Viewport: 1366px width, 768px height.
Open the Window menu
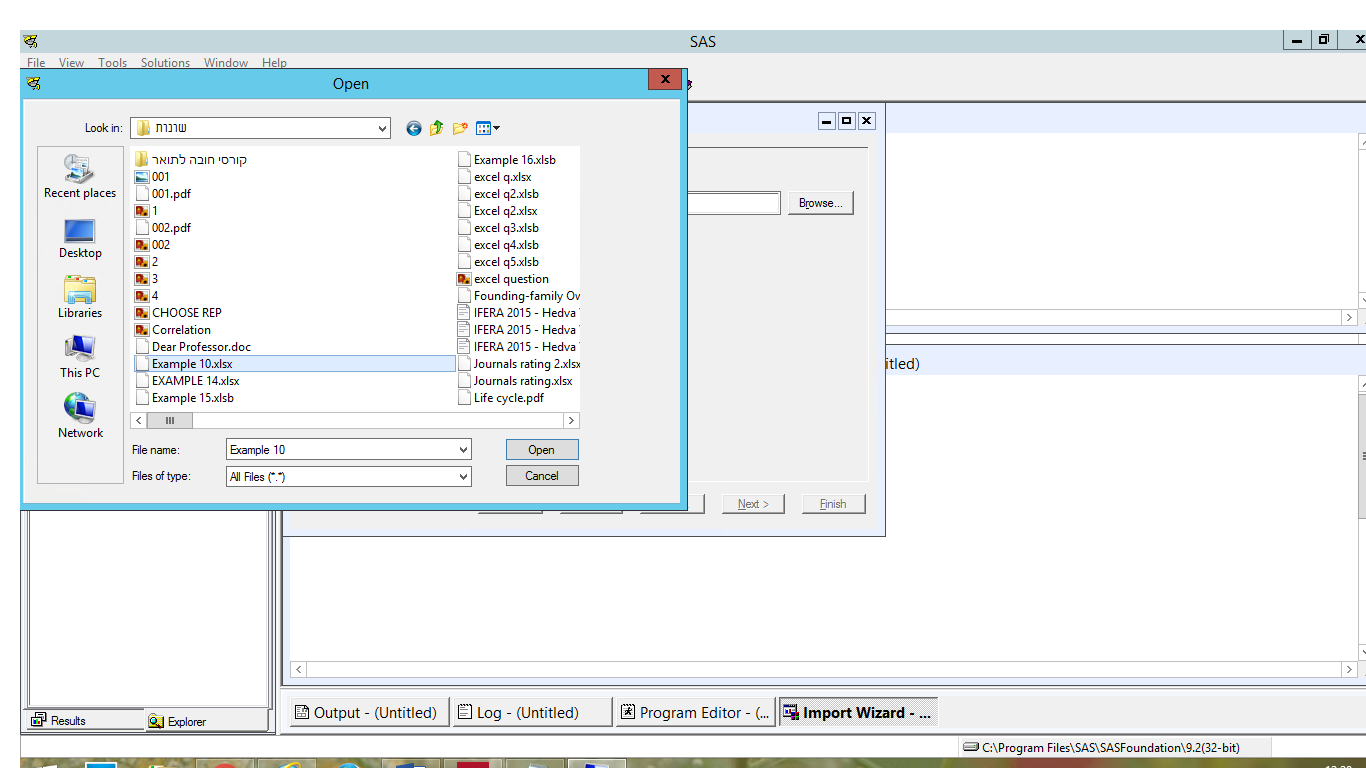coord(226,63)
